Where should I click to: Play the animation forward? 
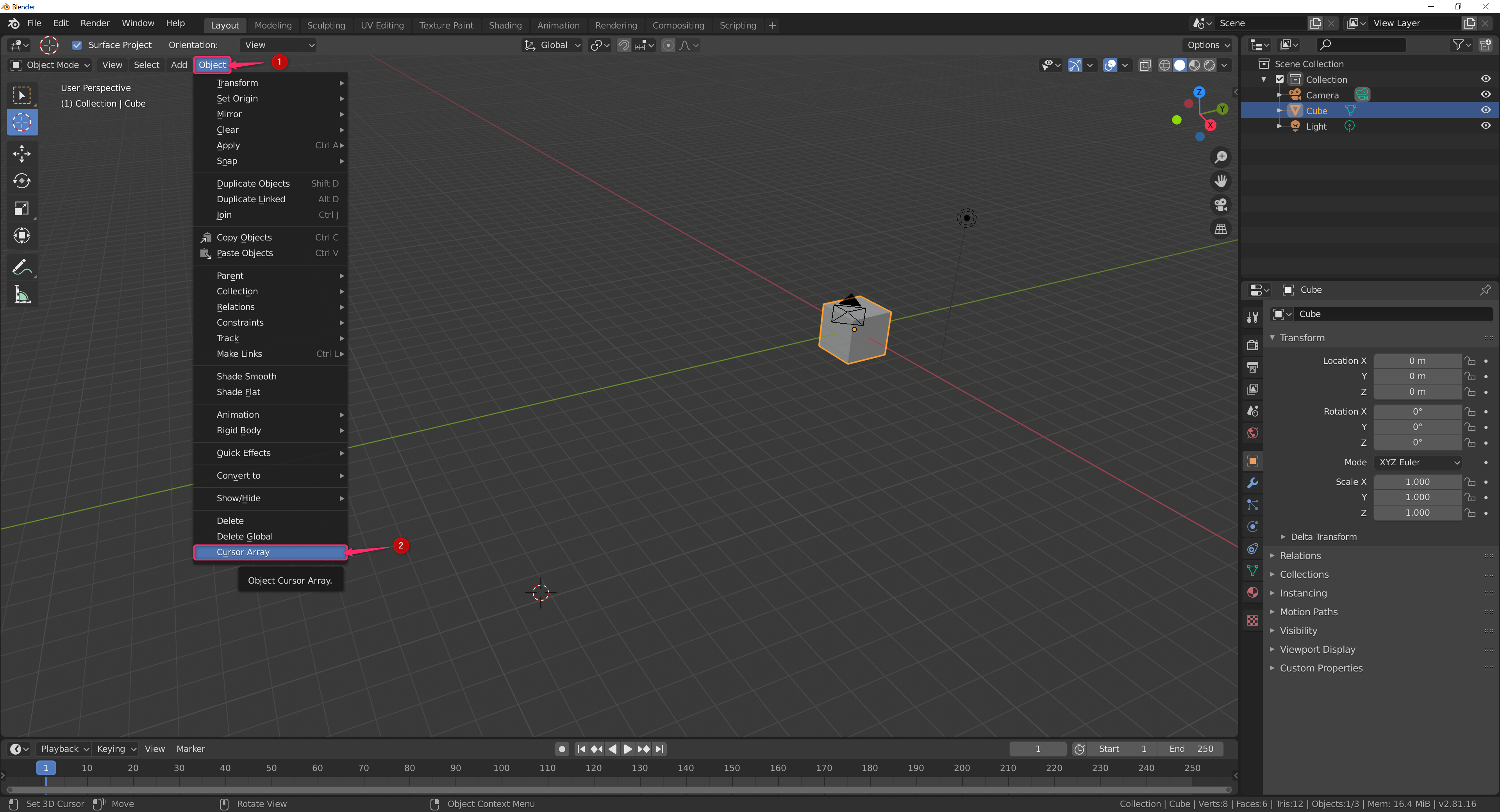click(x=628, y=749)
